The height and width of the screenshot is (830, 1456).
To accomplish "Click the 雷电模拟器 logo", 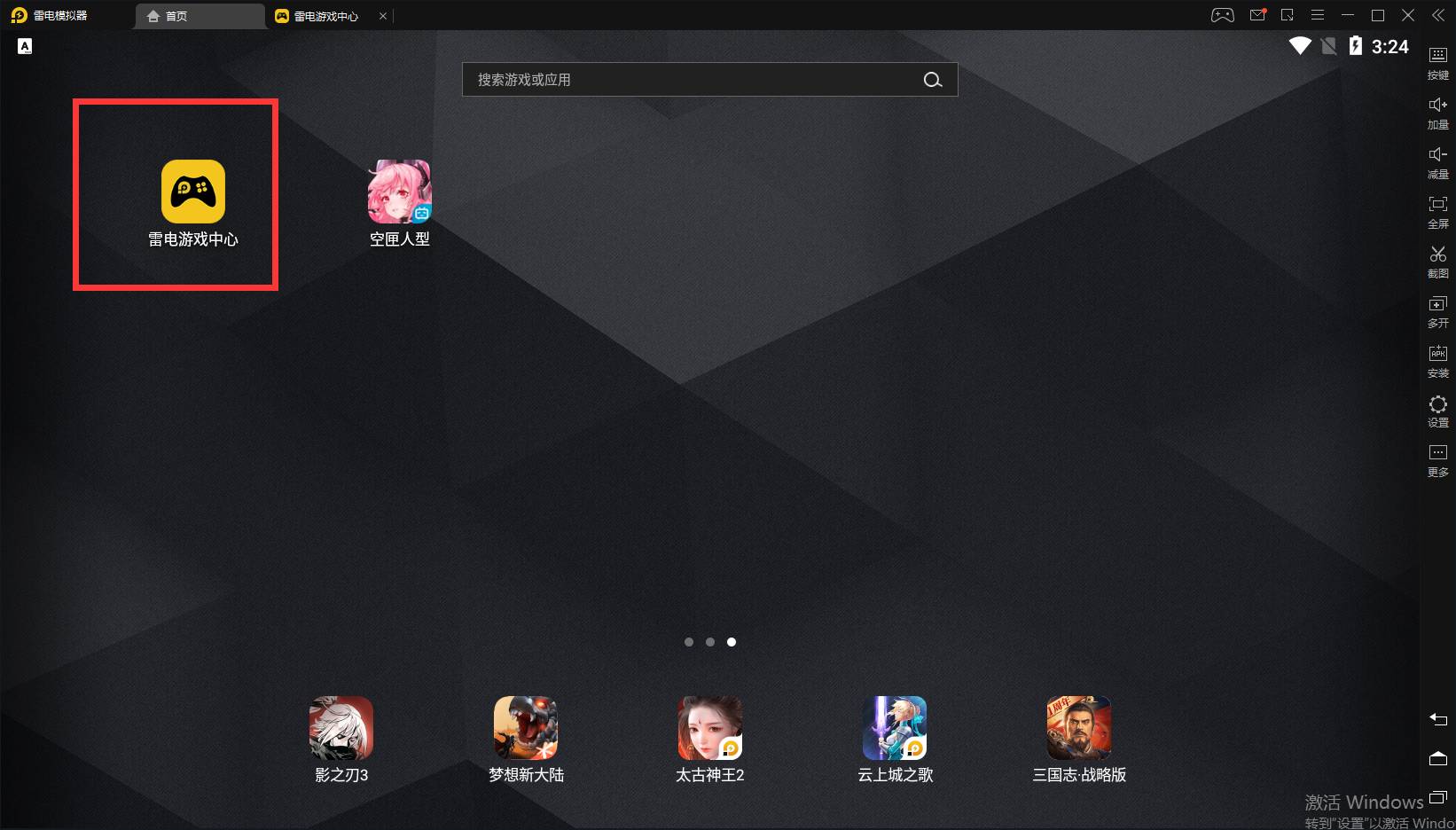I will click(19, 15).
